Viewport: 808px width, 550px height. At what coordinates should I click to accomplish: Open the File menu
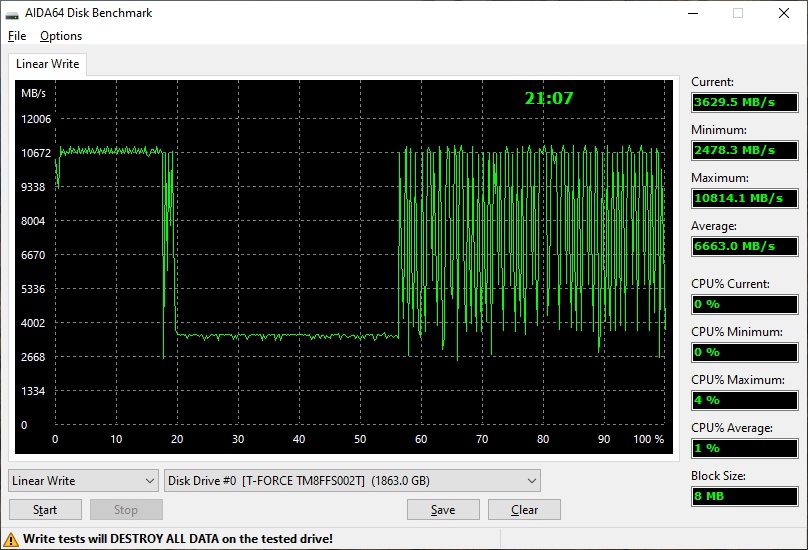[17, 36]
